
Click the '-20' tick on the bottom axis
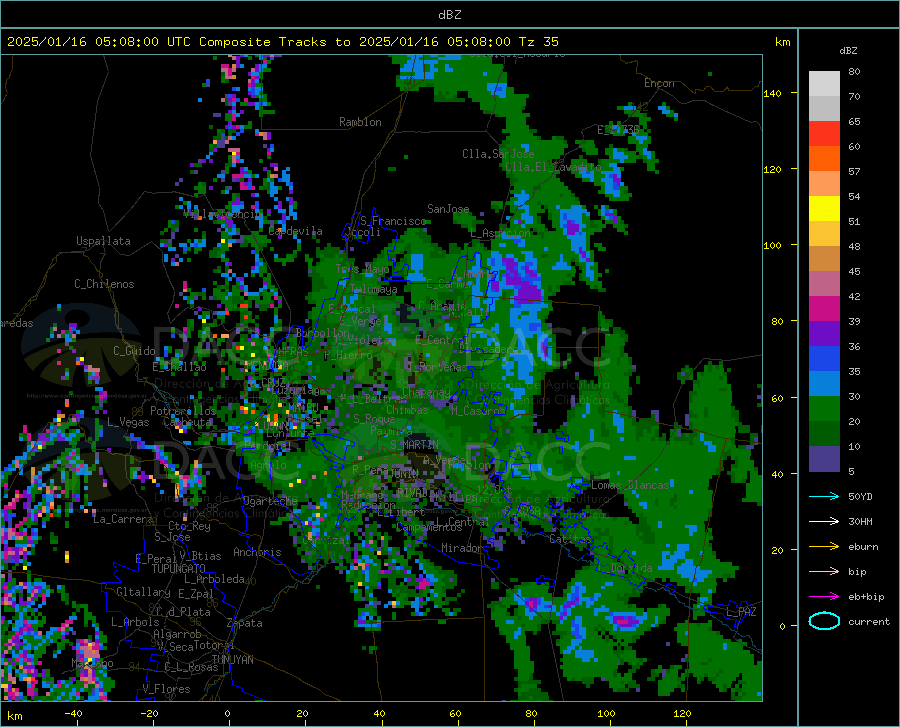coord(149,713)
